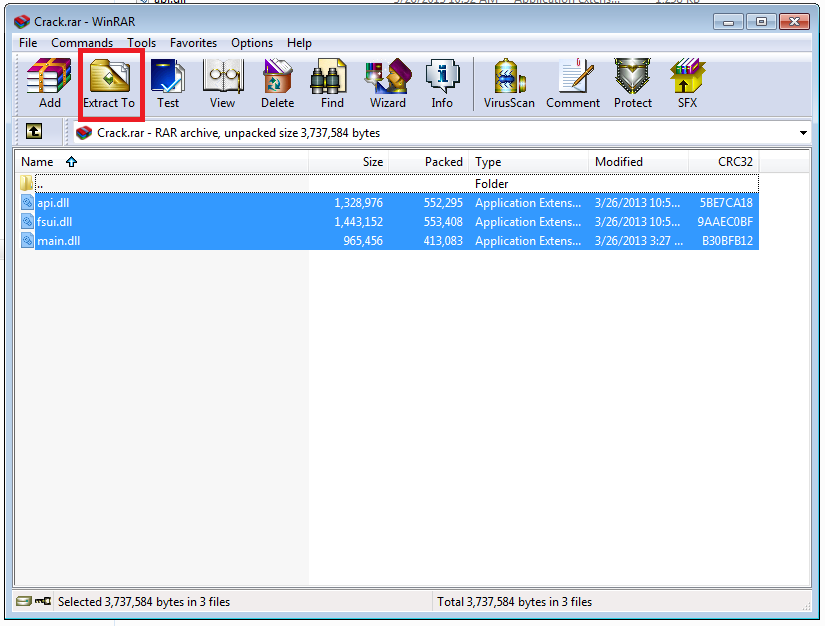Click the Delete toolbar icon
825x626 pixels.
277,84
